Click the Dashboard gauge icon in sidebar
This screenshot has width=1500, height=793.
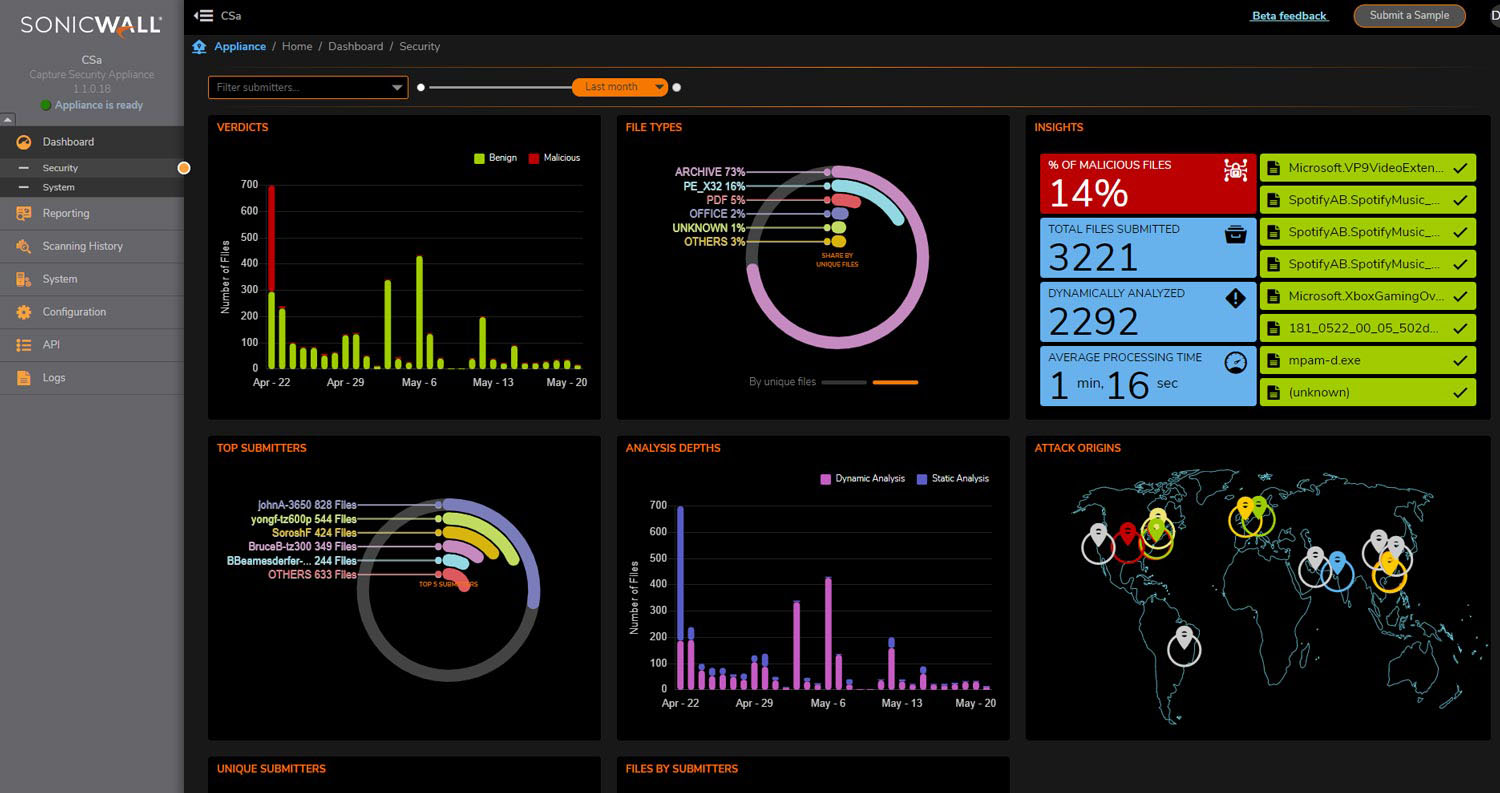click(24, 142)
